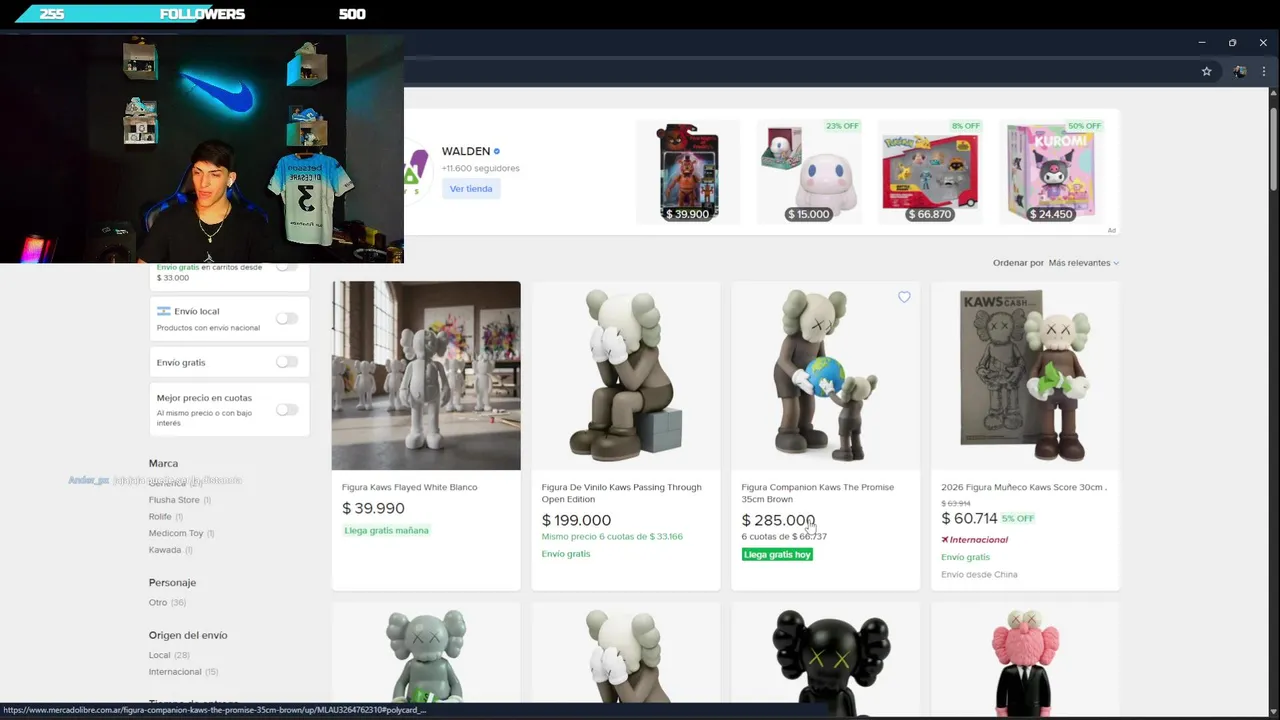The image size is (1280, 720).
Task: Click the Argentina flag icon beside Envío local
Action: coord(163,311)
